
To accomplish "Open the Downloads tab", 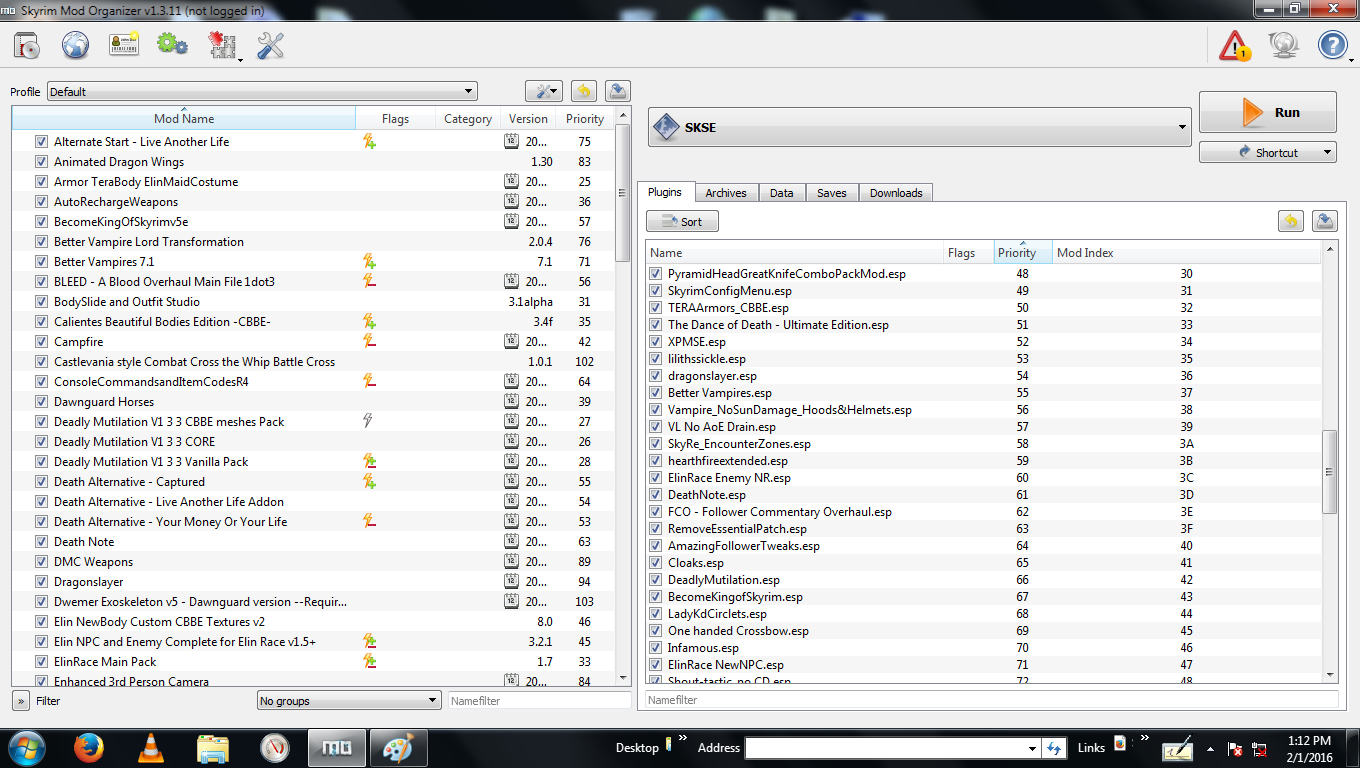I will click(896, 193).
